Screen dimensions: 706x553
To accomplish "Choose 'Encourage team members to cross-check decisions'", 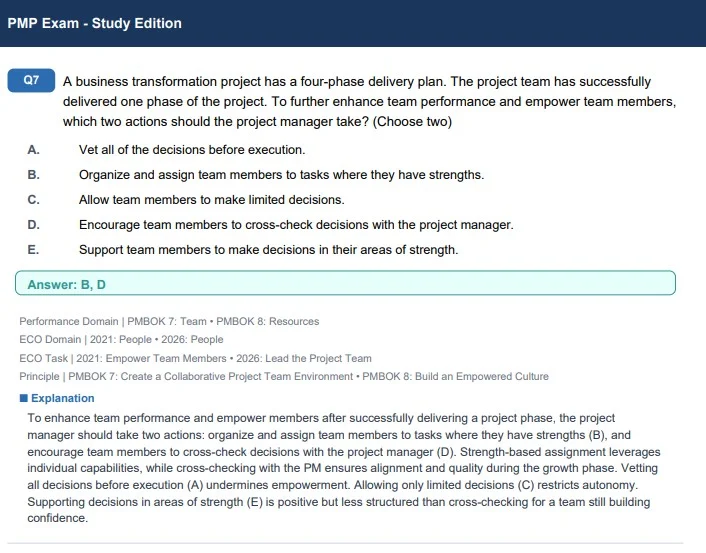I will pyautogui.click(x=296, y=225).
